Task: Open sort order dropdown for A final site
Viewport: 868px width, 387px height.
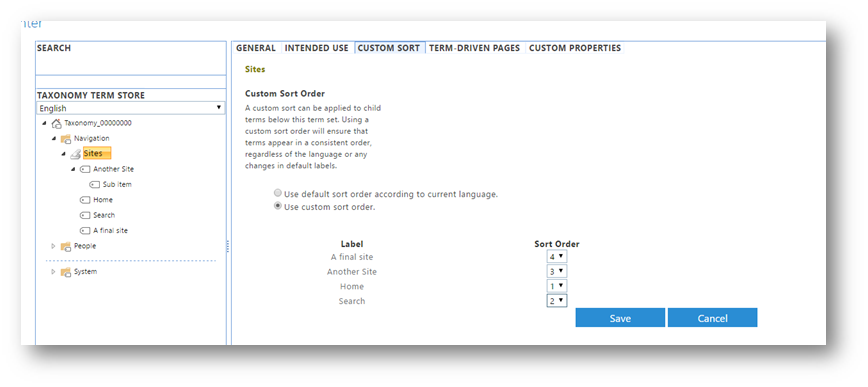Action: point(556,256)
